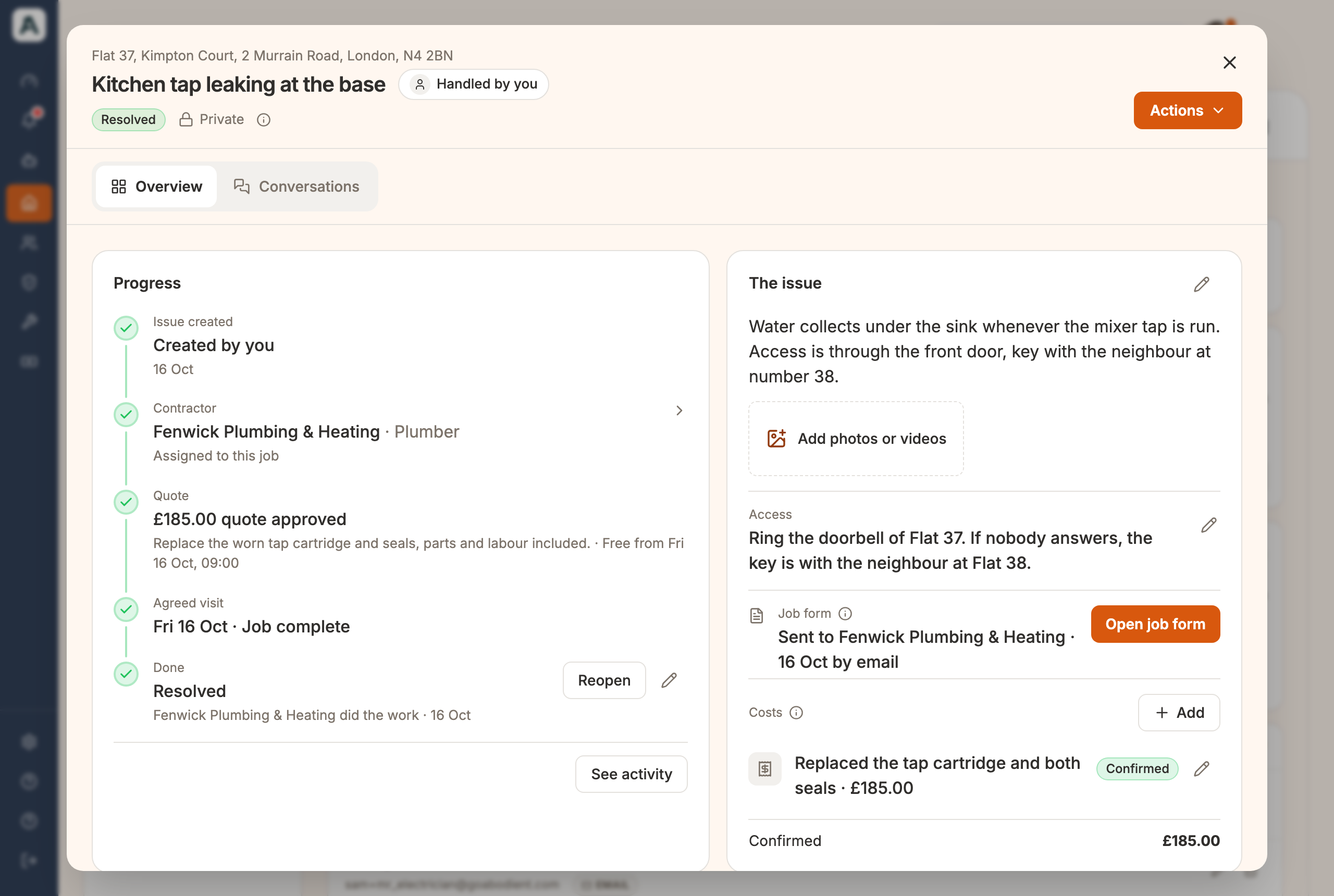Click the green Confirmed cost badge

1137,768
